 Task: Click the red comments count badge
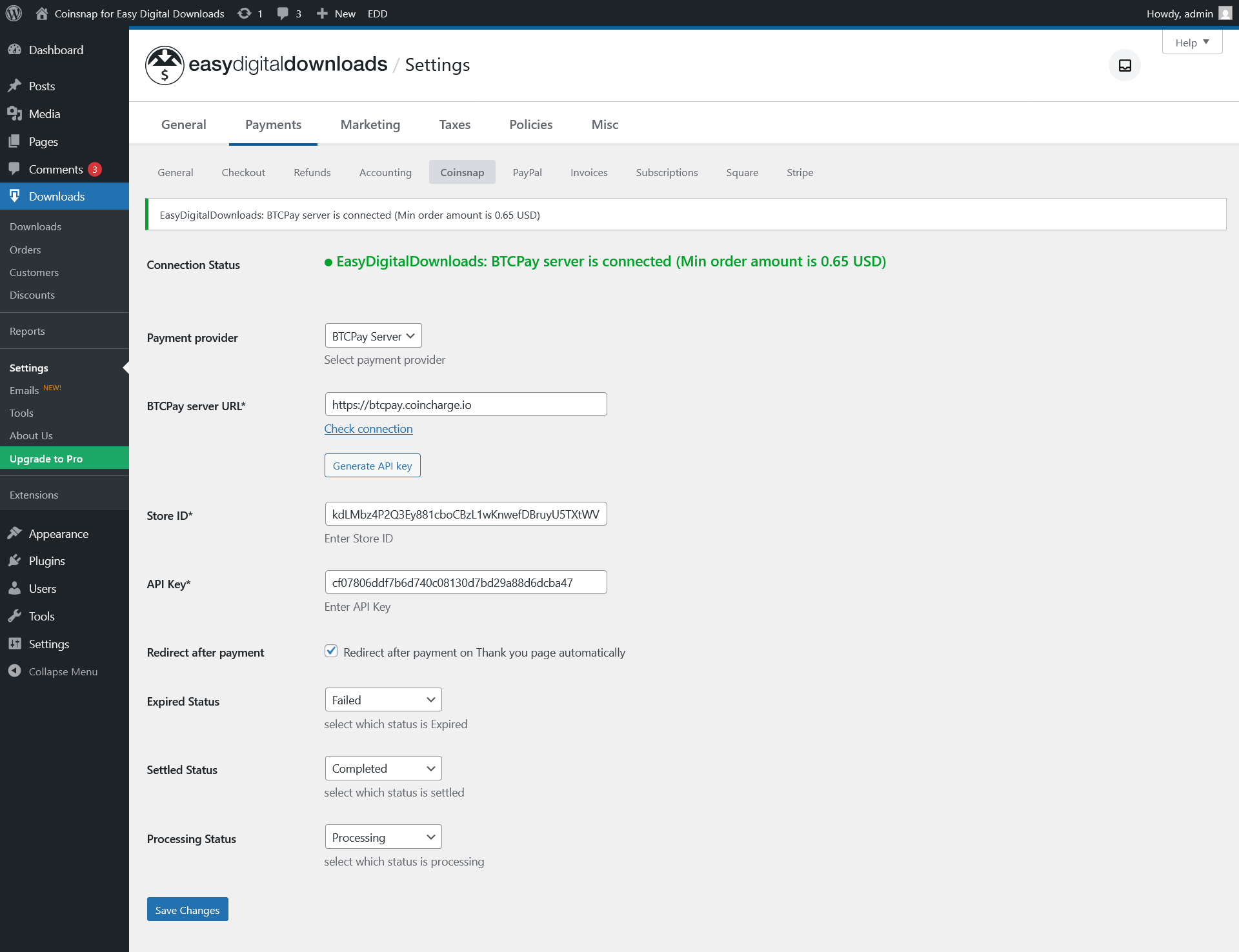pyautogui.click(x=95, y=170)
